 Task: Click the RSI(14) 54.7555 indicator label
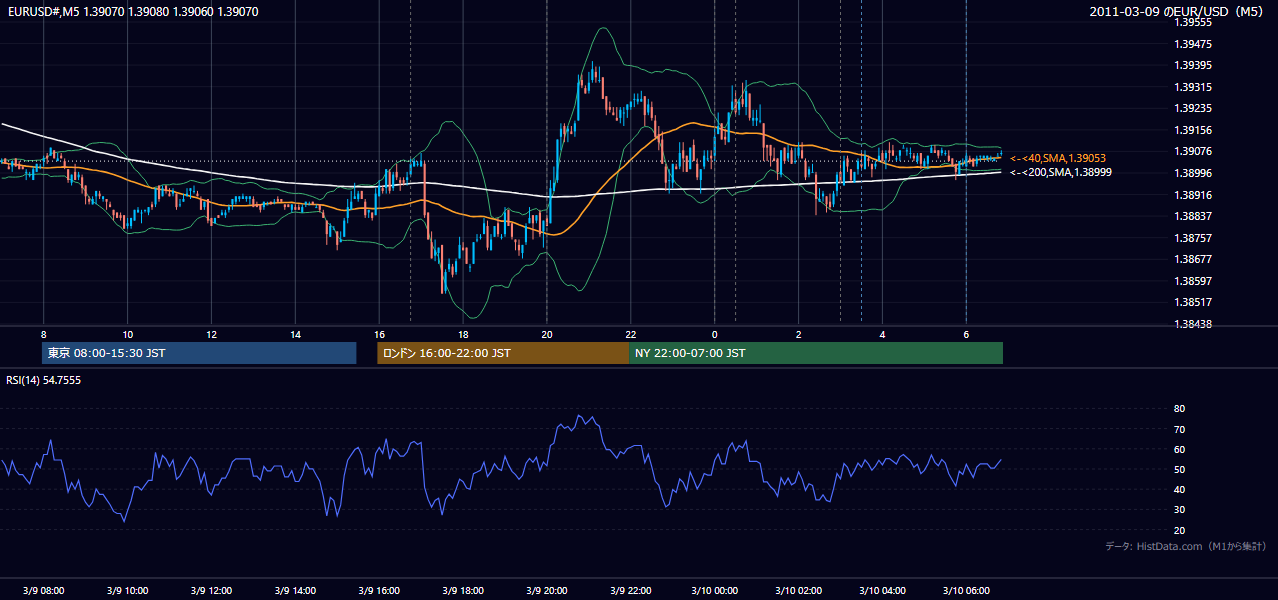coord(44,380)
